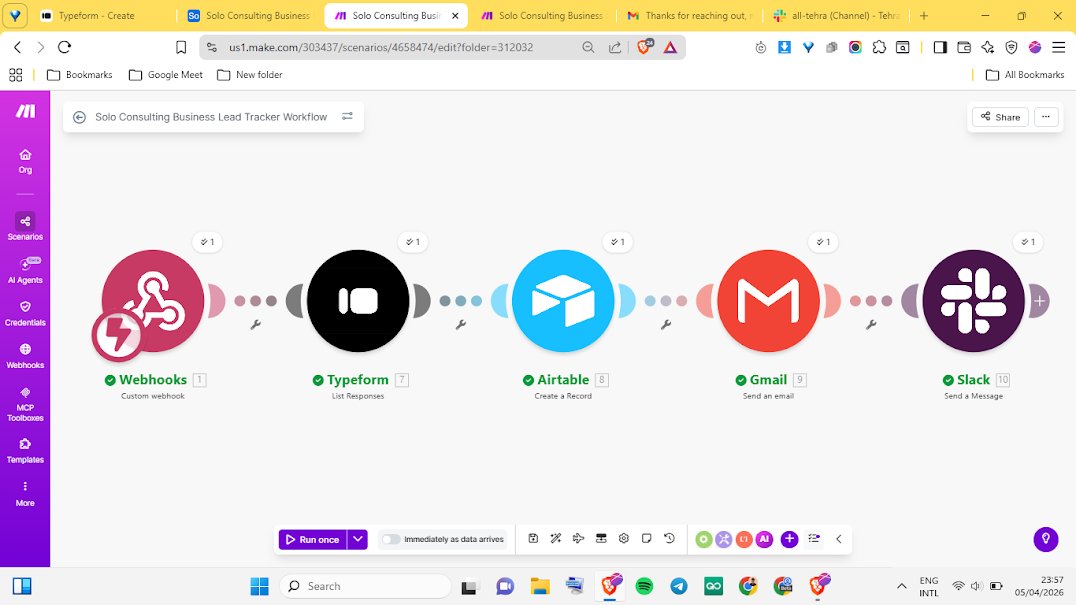Click the Windows taskbar Search box

(x=365, y=586)
